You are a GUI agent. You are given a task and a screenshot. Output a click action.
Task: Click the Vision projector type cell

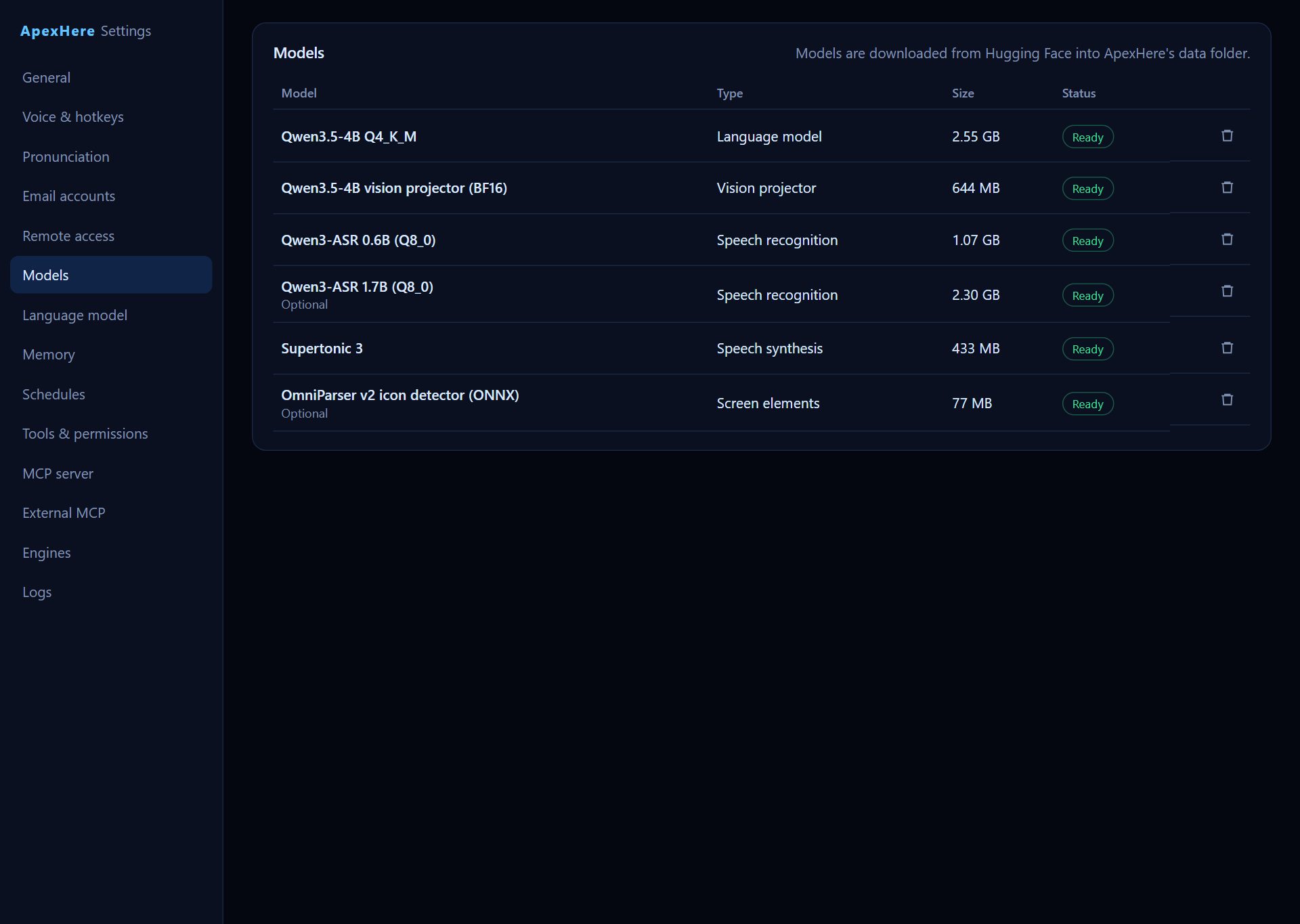click(x=766, y=188)
